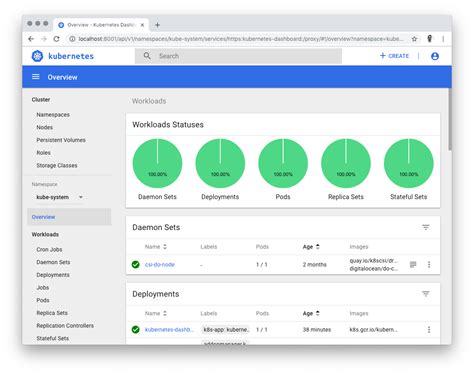The image size is (474, 374).
Task: Click the CREATE button
Action: pos(394,56)
